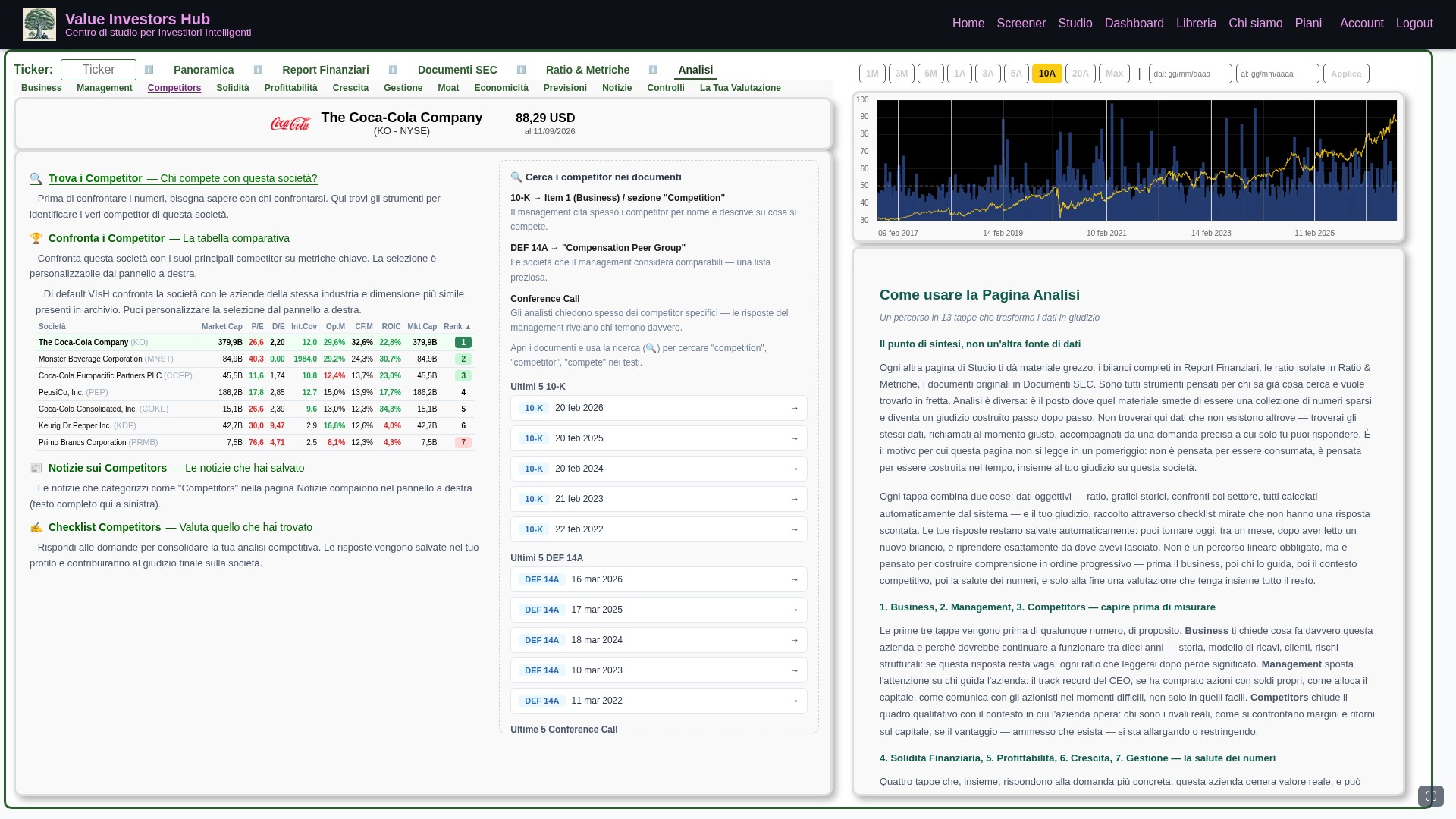Sort competitors by Op.M header
Image resolution: width=1456 pixels, height=819 pixels.
(x=335, y=327)
